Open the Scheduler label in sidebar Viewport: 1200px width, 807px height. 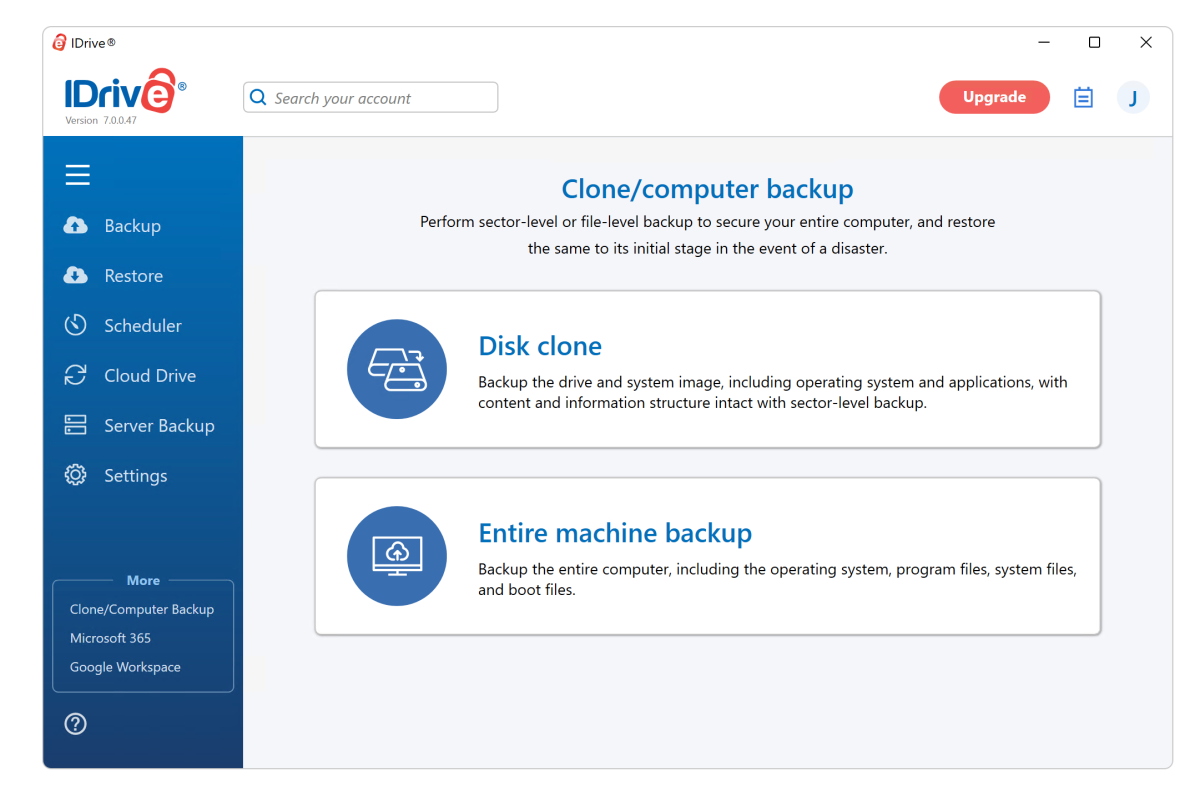(x=143, y=326)
